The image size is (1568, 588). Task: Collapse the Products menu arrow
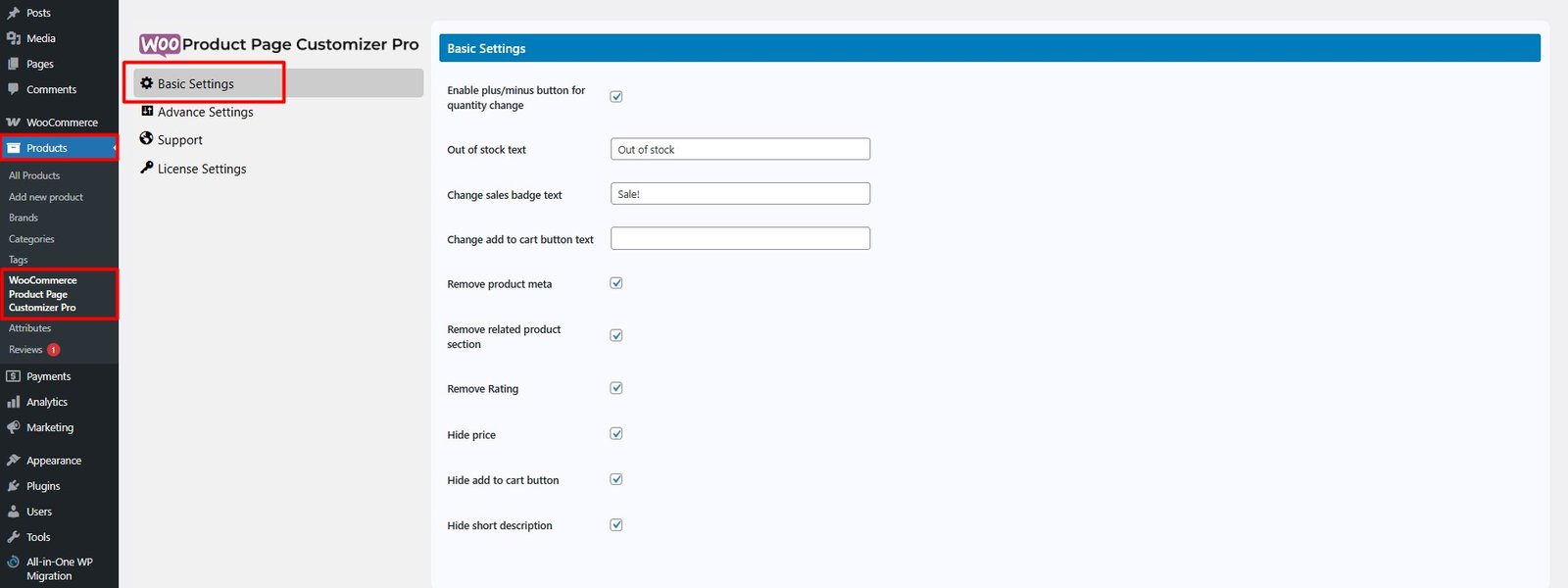click(x=114, y=148)
